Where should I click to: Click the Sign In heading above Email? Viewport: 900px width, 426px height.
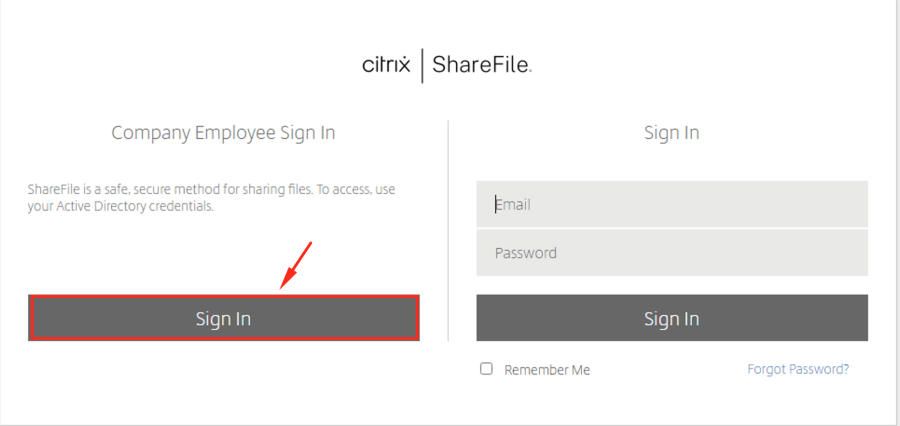coord(672,133)
